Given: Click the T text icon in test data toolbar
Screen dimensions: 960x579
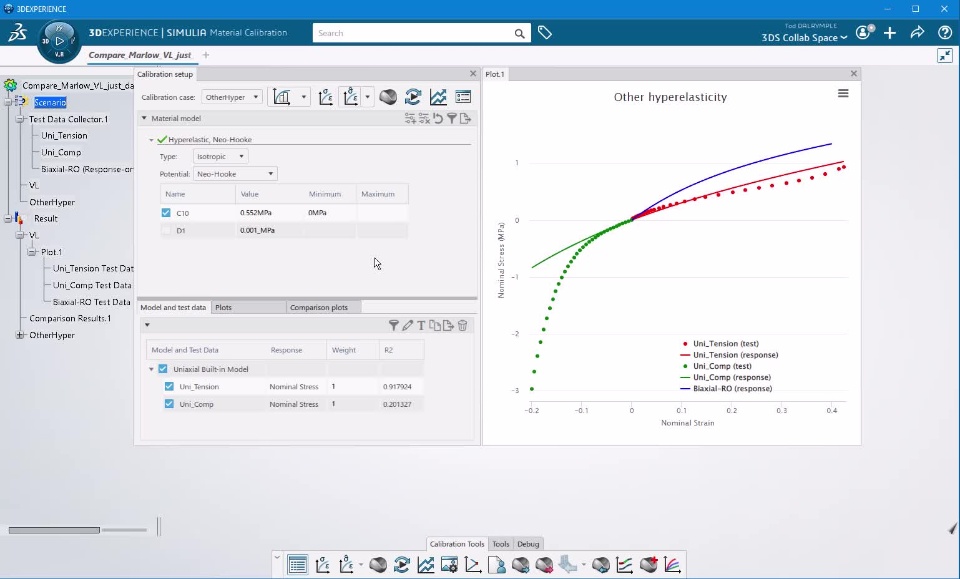Looking at the screenshot, I should [x=421, y=326].
